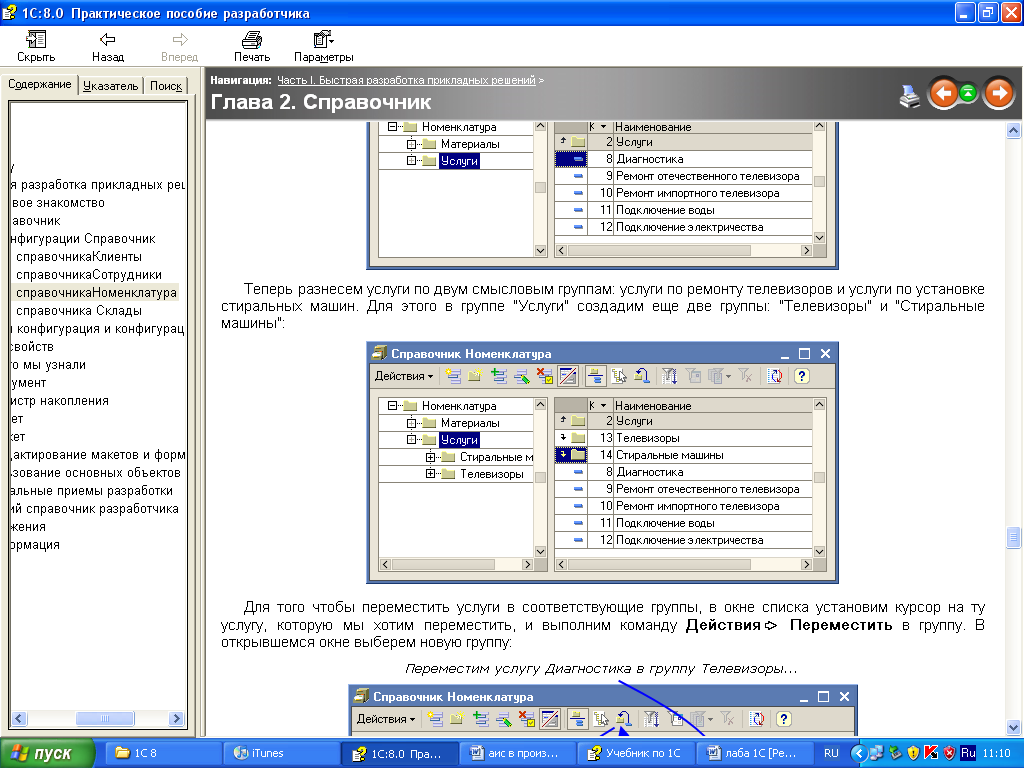1024x768 pixels.
Task: Click the green up-level navigation icon
Action: 968,94
